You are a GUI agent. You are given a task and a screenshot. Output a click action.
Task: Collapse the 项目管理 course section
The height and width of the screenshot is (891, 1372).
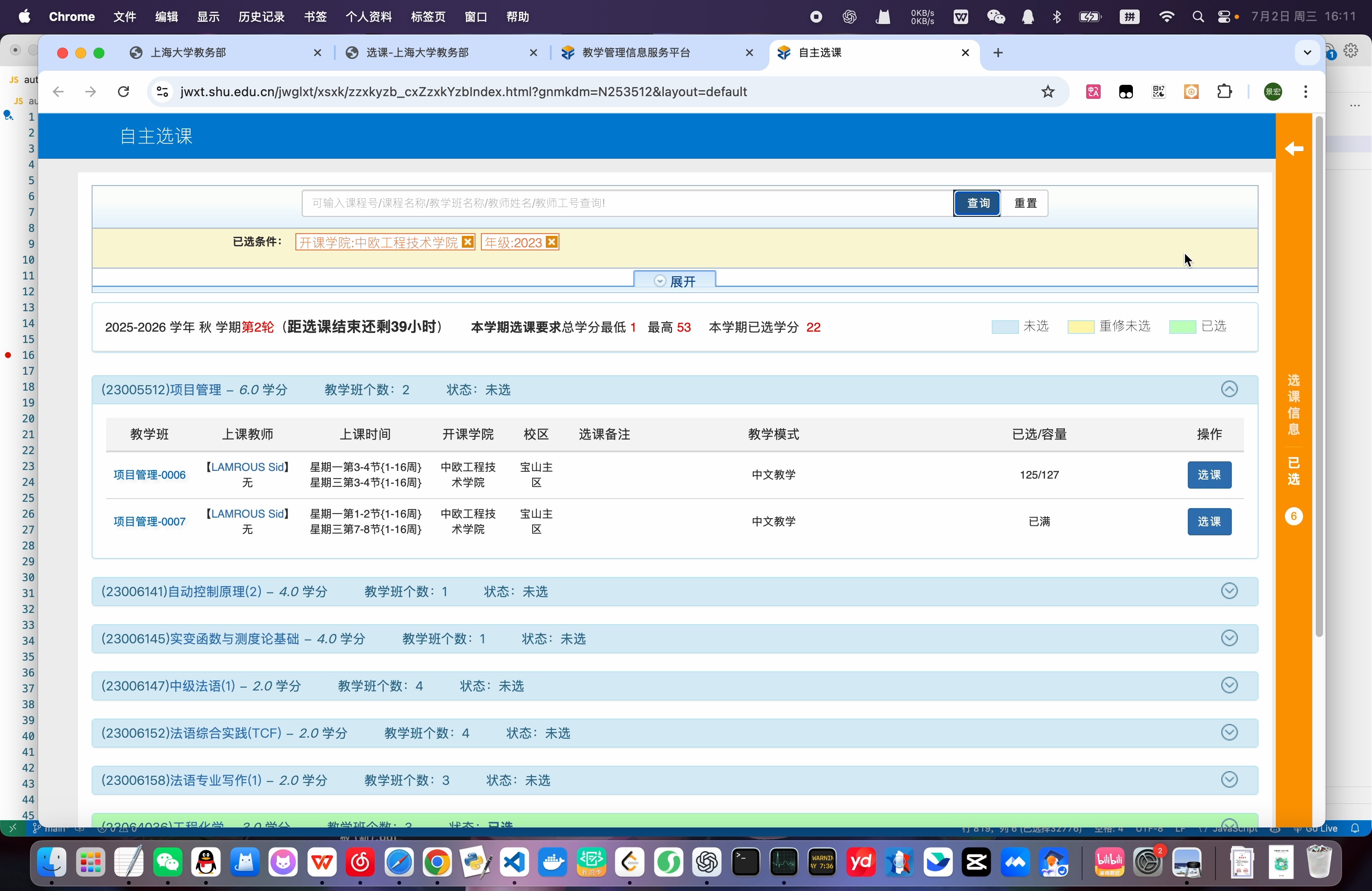coord(1229,390)
